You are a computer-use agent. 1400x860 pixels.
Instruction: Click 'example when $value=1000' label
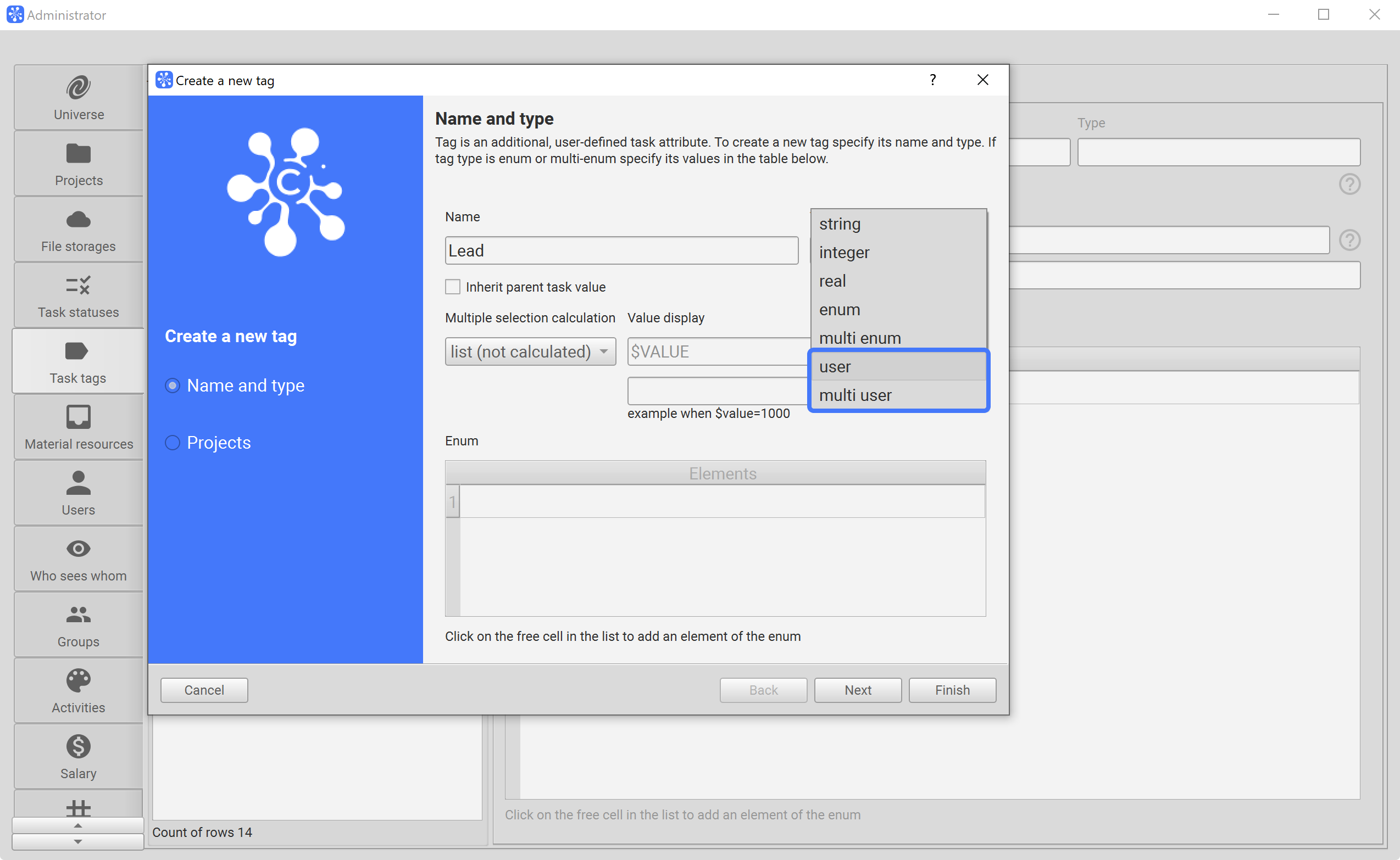709,414
